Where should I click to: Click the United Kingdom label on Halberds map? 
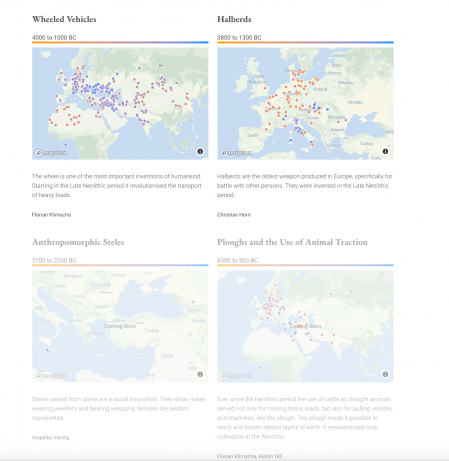click(258, 79)
